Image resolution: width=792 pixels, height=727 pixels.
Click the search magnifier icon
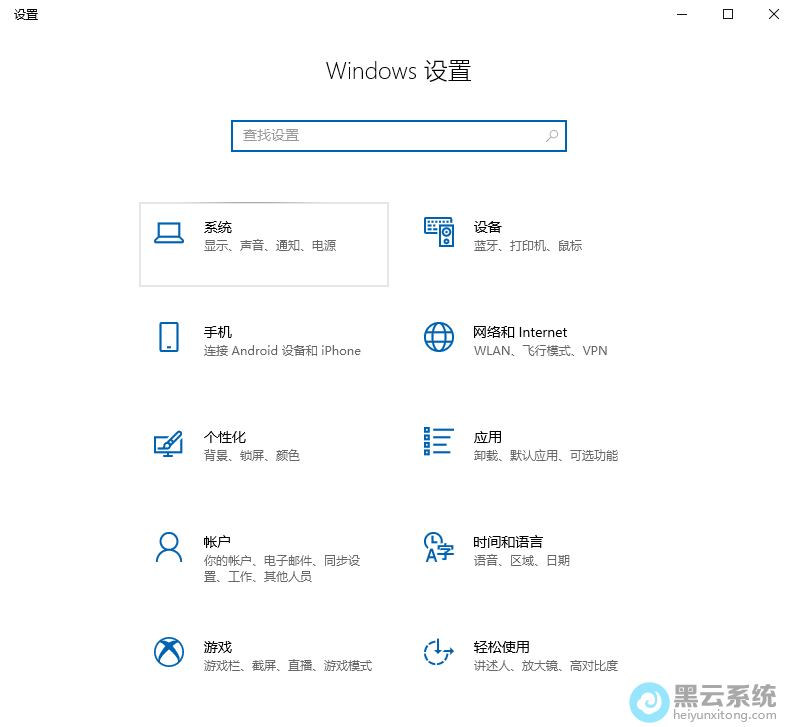tap(552, 135)
